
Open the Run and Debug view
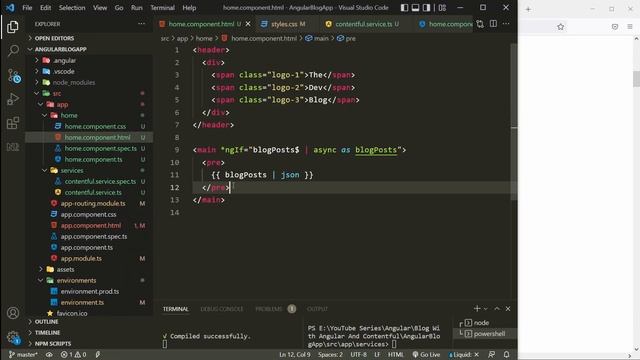(x=13, y=99)
